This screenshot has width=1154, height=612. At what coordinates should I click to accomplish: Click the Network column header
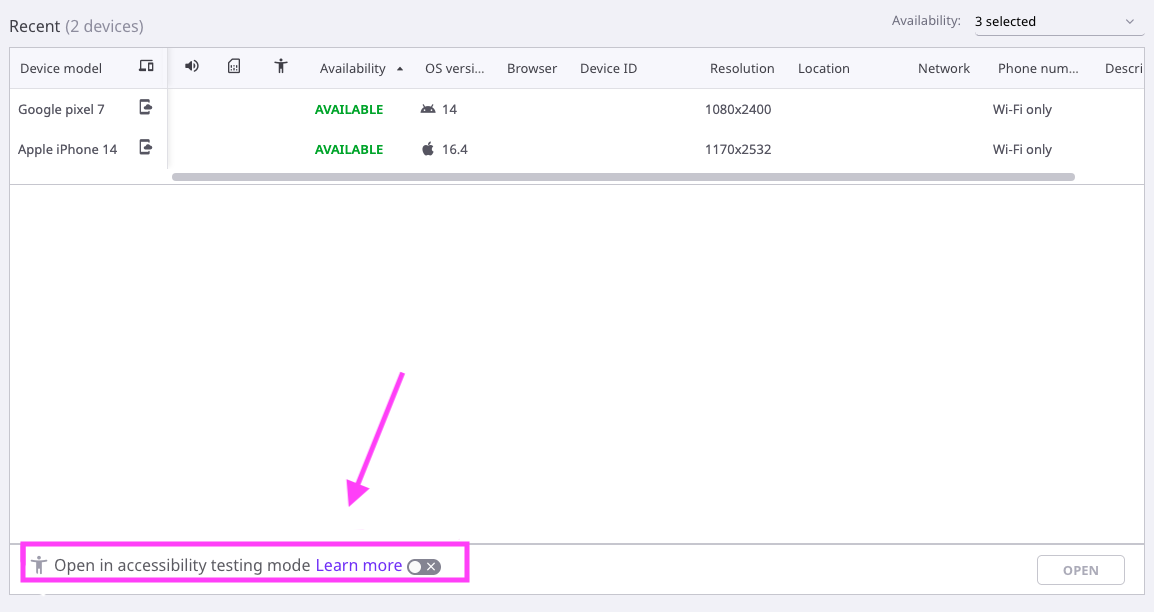[943, 69]
